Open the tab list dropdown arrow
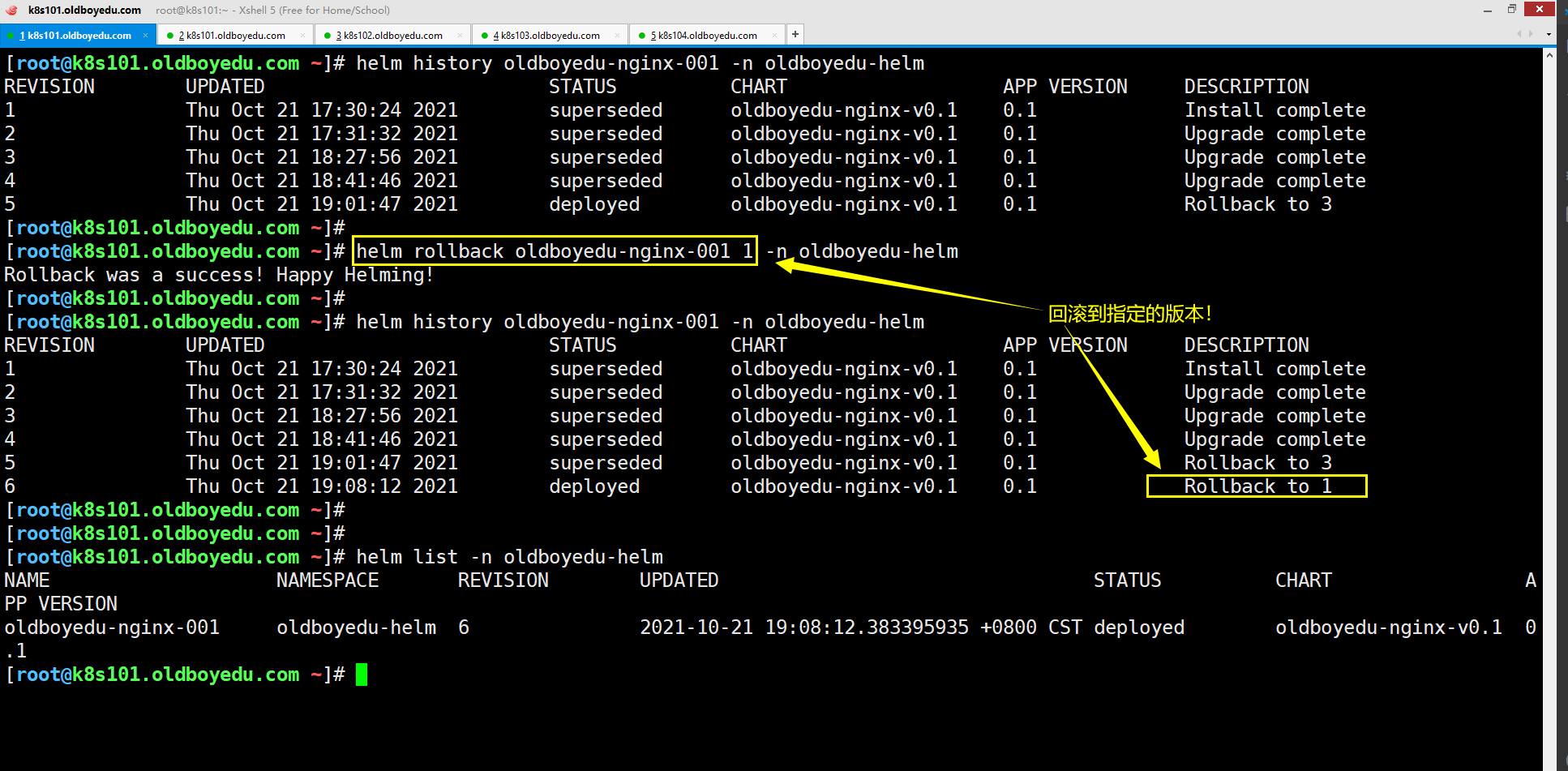The width and height of the screenshot is (1568, 771). (1549, 35)
